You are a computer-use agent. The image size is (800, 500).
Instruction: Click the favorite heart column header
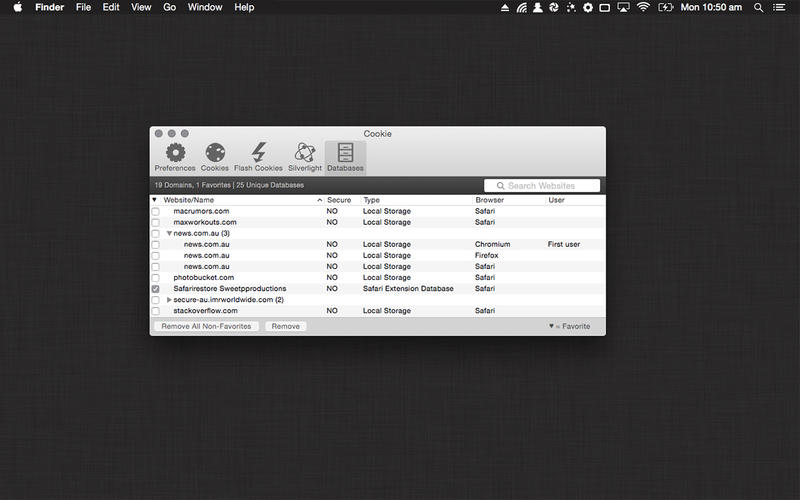pos(155,200)
